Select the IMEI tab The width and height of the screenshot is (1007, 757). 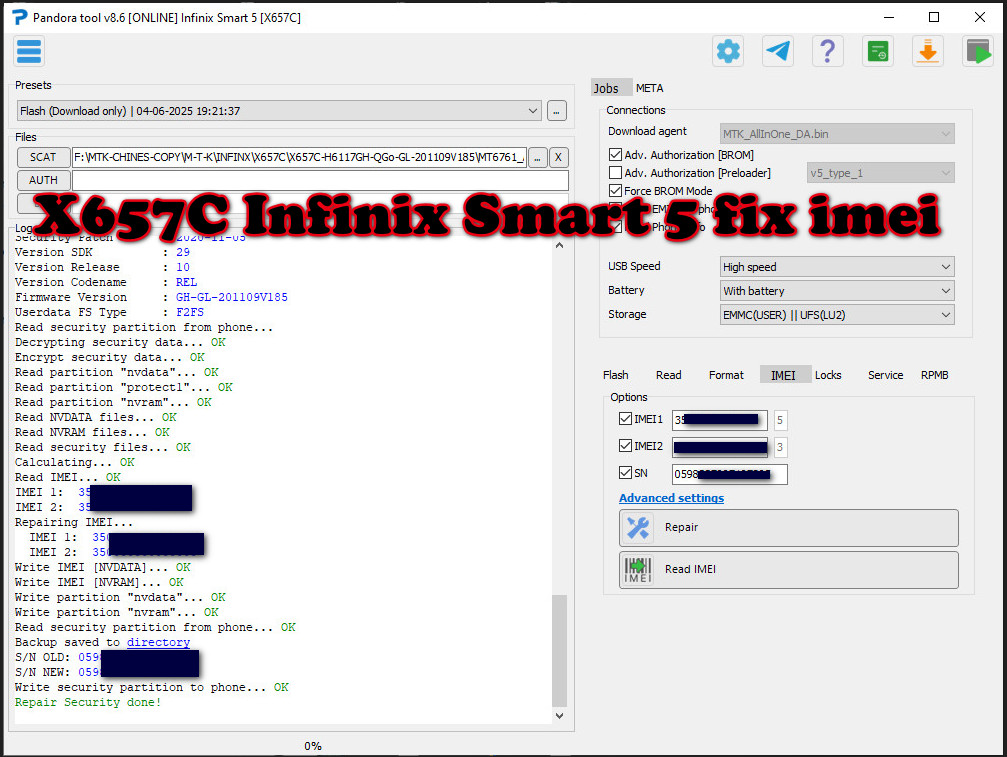click(783, 375)
